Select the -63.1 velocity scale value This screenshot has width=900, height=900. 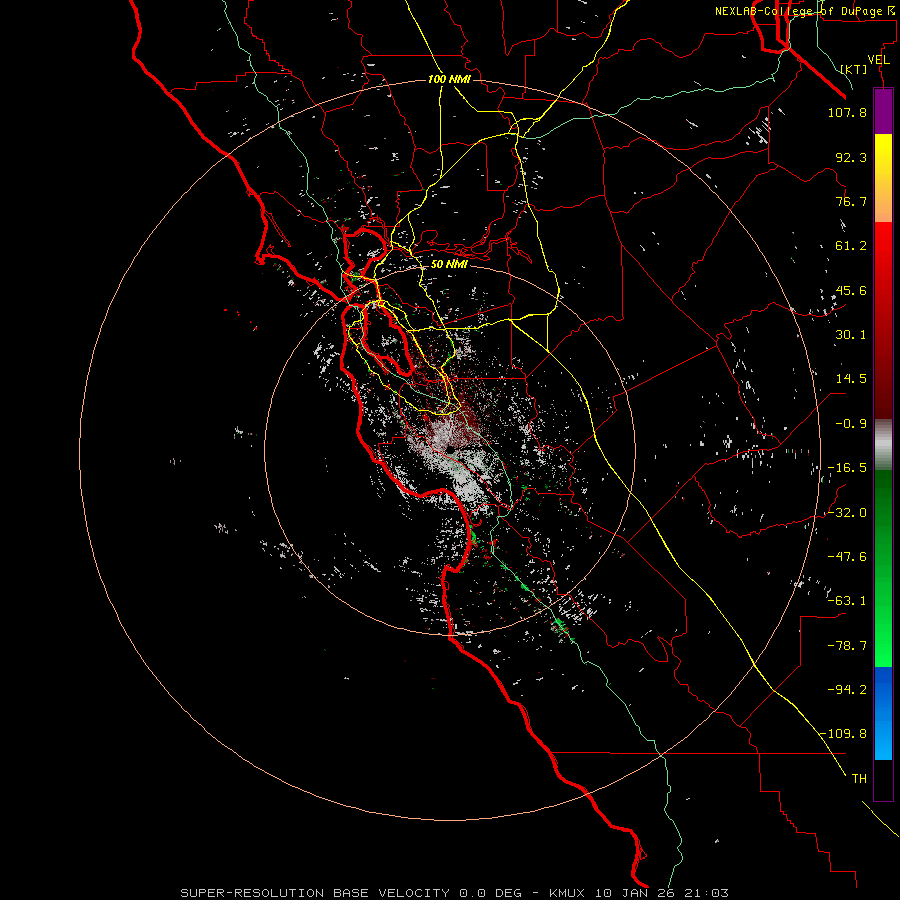click(847, 601)
